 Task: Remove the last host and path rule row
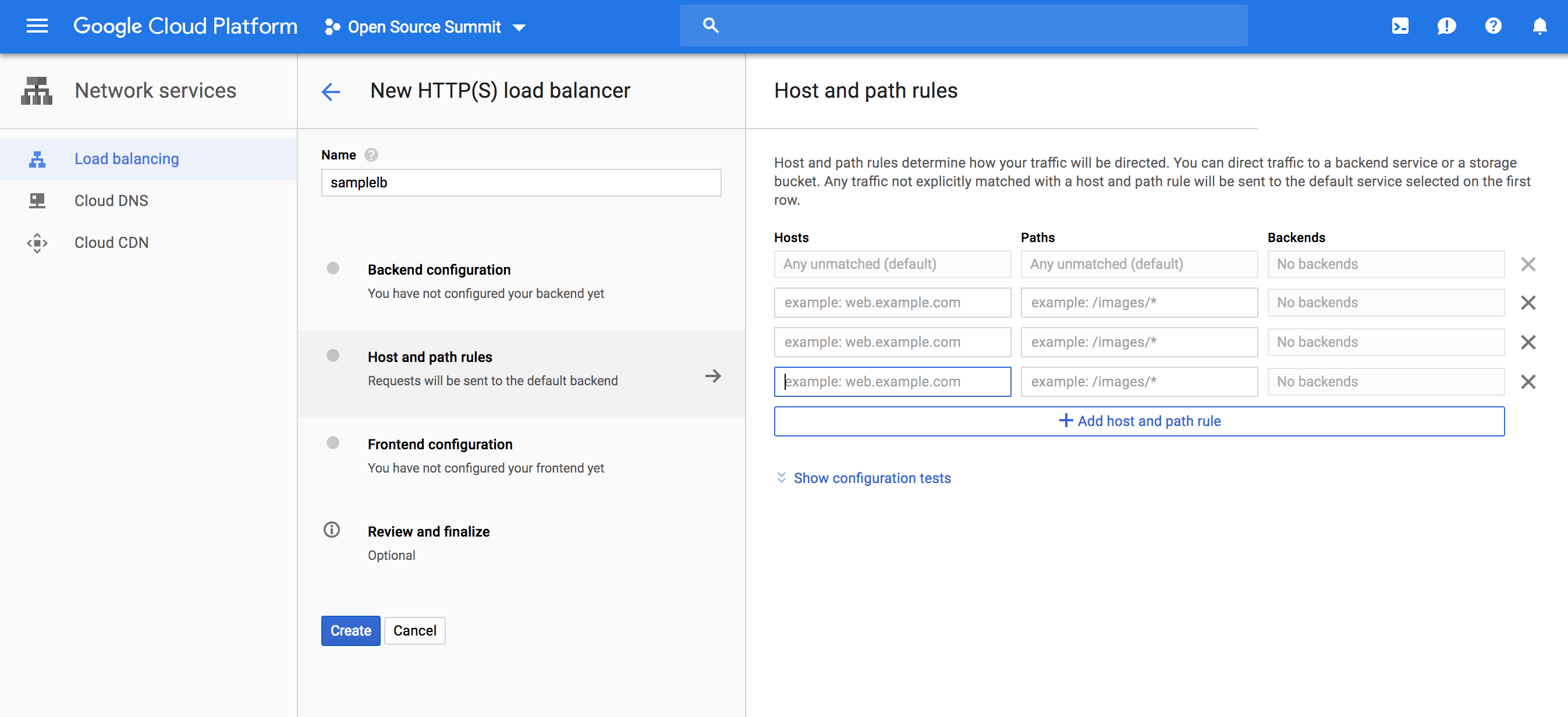1528,382
